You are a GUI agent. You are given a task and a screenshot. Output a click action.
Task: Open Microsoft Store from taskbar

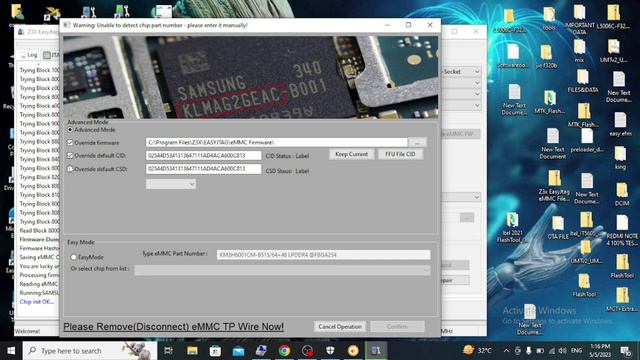coord(215,351)
